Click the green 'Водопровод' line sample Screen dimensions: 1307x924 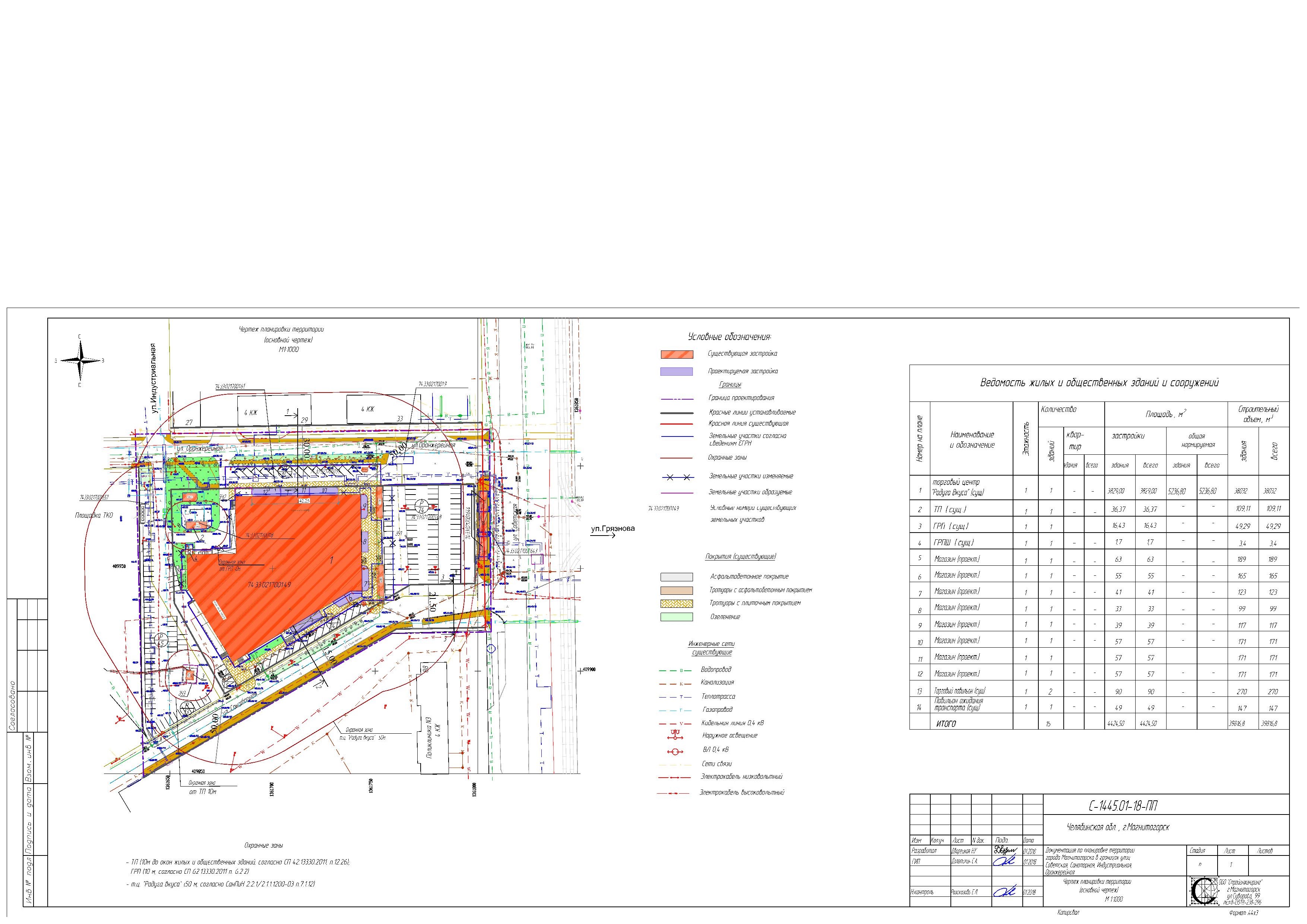[x=676, y=671]
